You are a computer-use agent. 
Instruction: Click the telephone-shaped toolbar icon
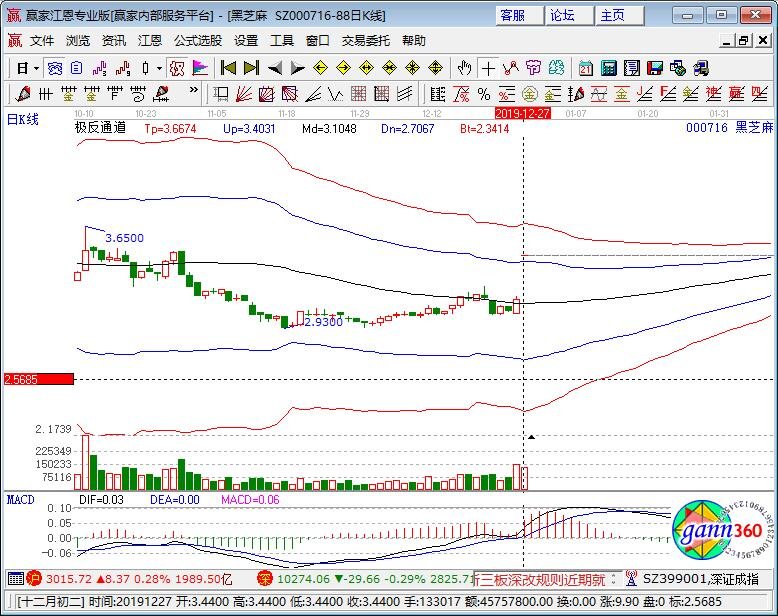[55, 68]
